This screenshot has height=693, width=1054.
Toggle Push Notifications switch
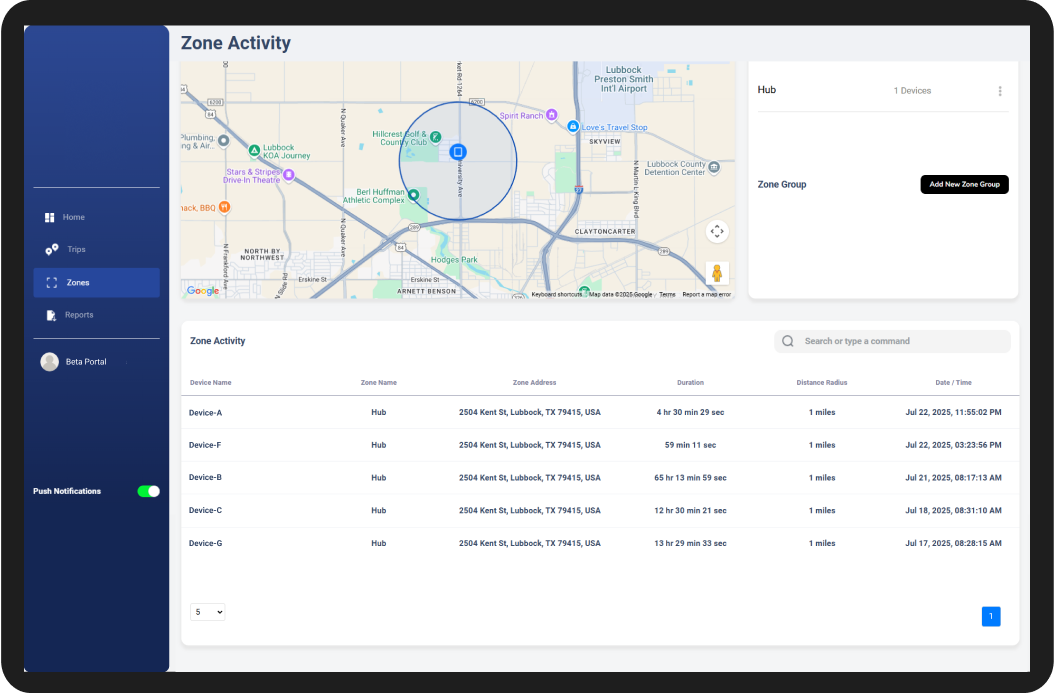[149, 491]
